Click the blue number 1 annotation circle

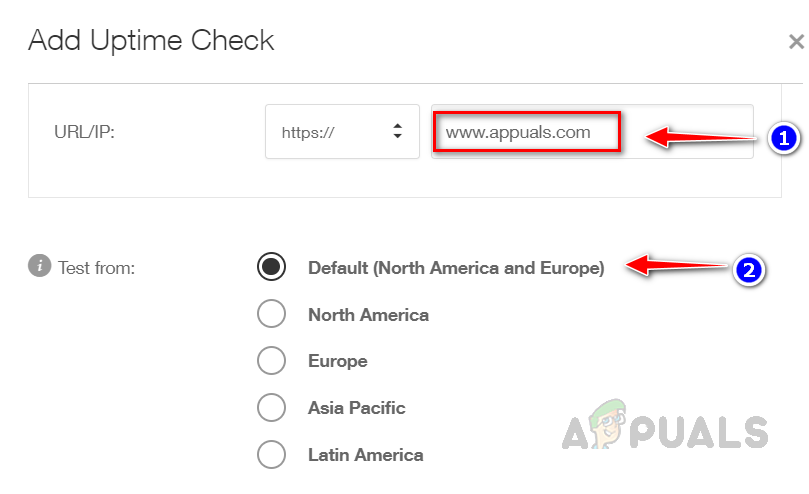(x=783, y=139)
